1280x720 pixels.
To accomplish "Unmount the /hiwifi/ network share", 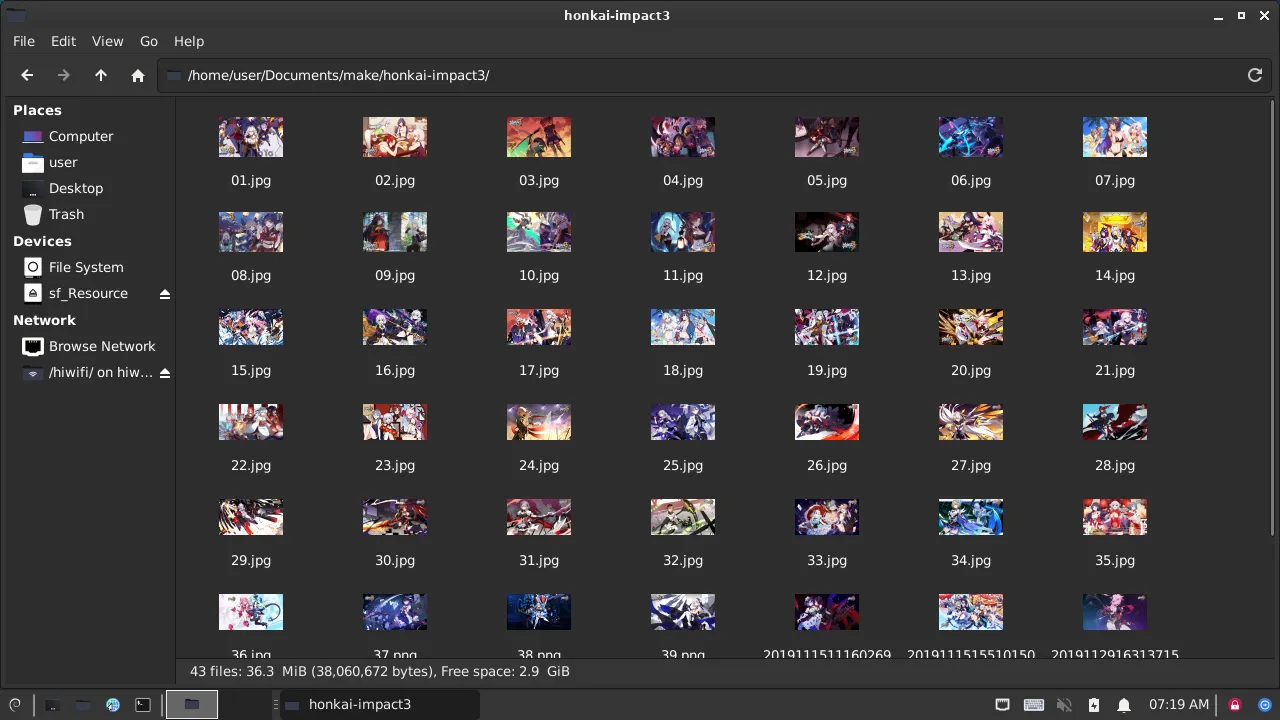I will [165, 373].
